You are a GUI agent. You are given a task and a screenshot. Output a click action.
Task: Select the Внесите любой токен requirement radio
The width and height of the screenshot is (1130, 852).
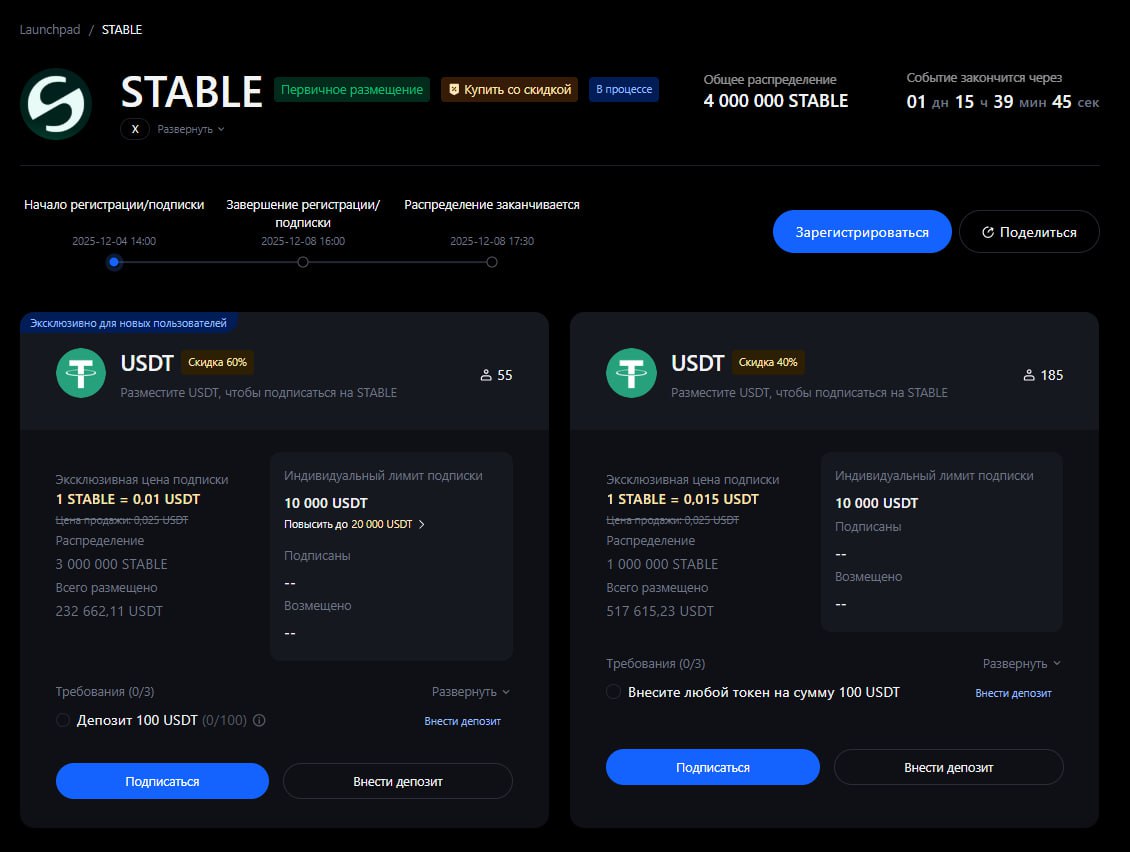613,692
